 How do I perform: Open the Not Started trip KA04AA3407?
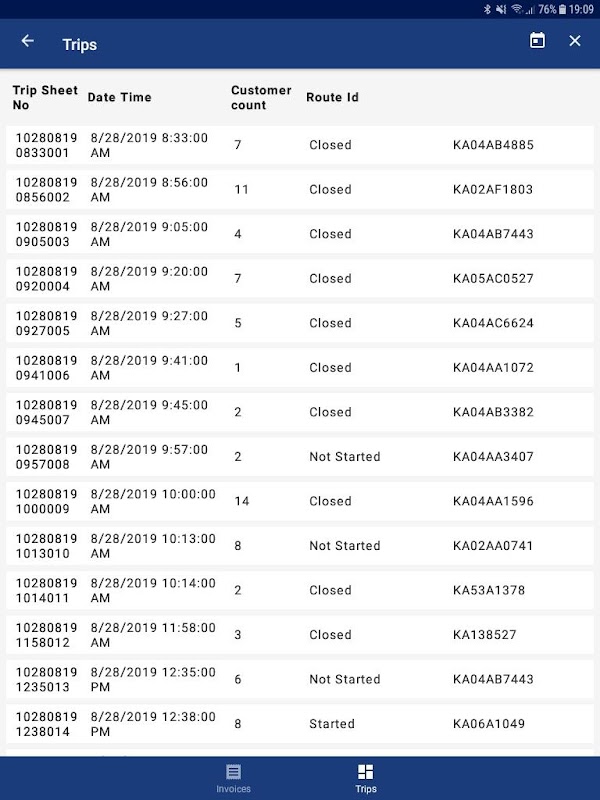click(300, 457)
